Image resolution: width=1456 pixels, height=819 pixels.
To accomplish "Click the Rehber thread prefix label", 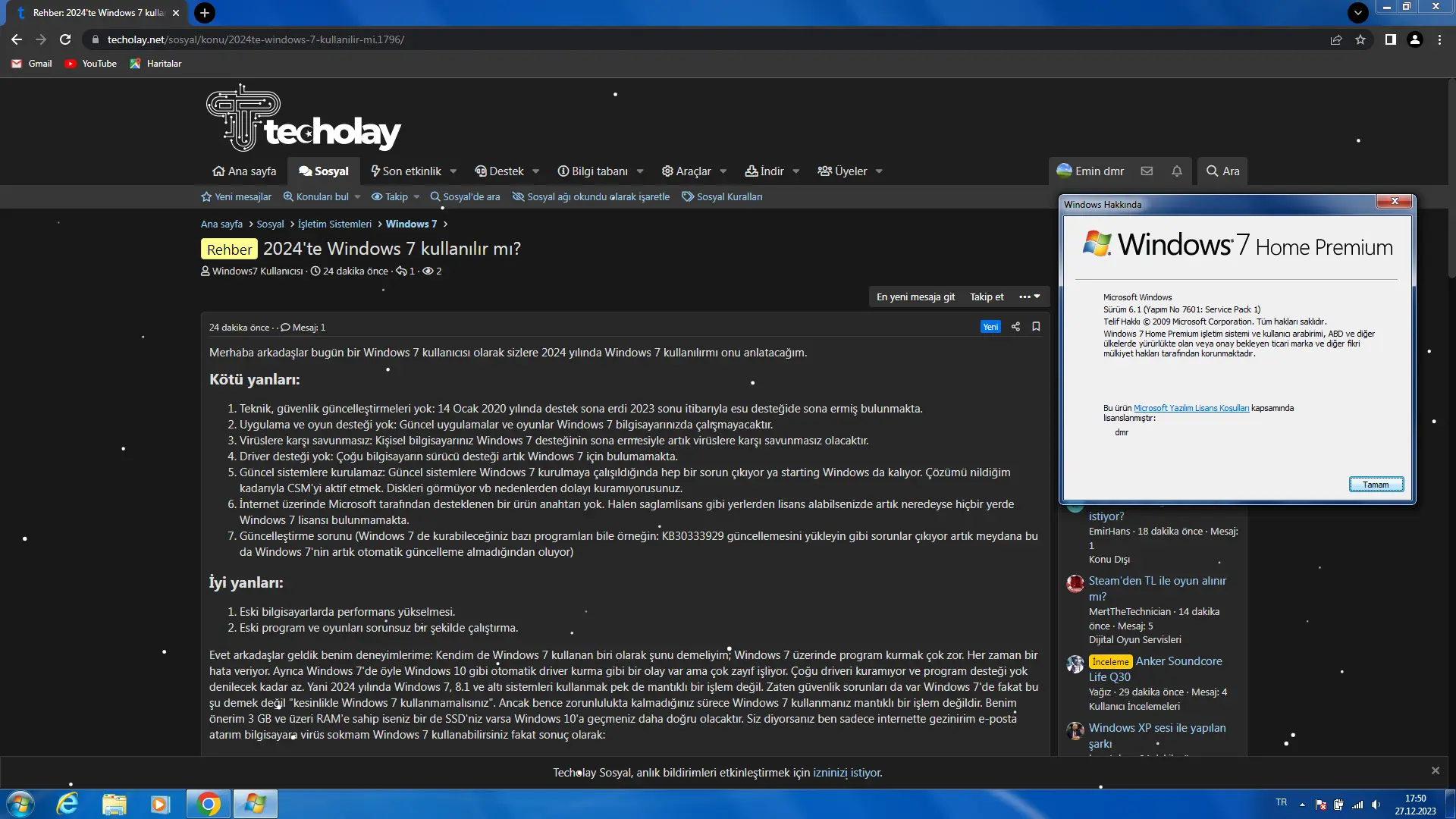I will click(x=229, y=249).
